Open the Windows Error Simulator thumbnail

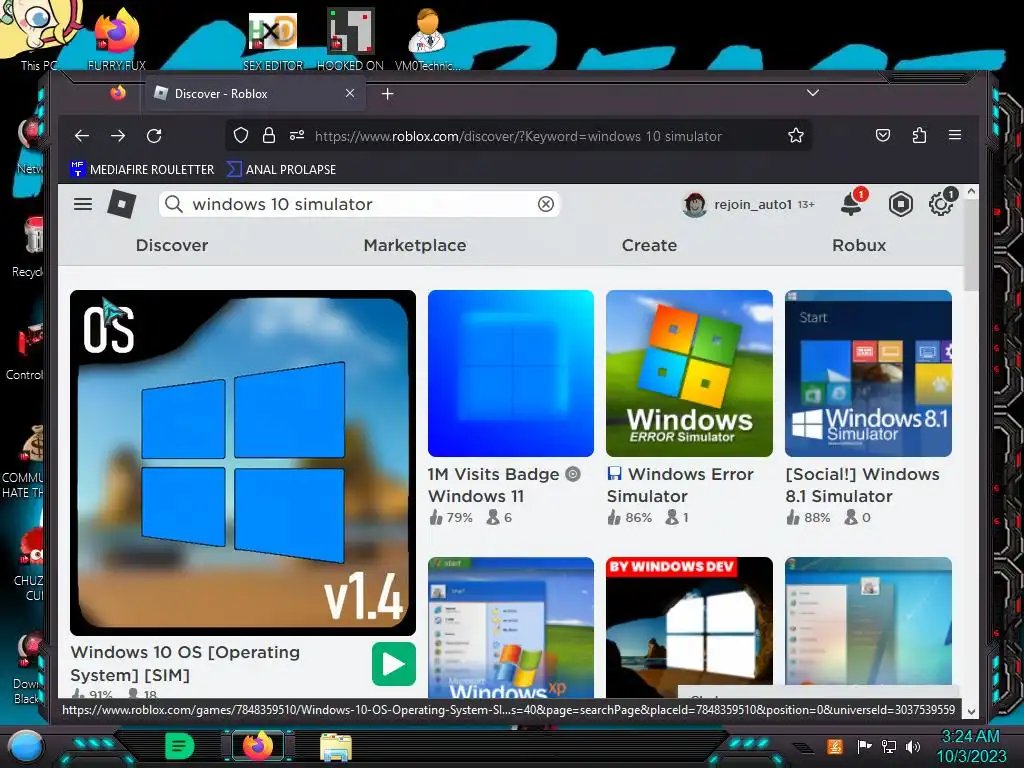(x=689, y=373)
